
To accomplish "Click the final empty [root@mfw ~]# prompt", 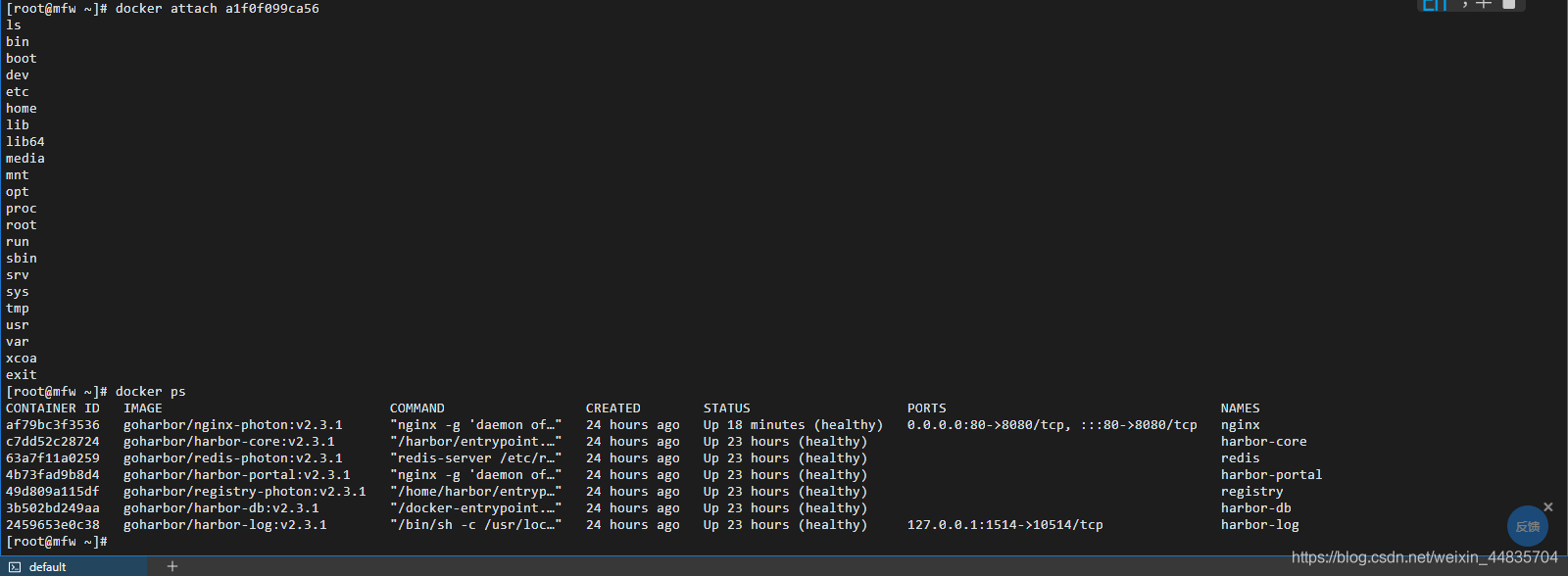I will (57, 542).
